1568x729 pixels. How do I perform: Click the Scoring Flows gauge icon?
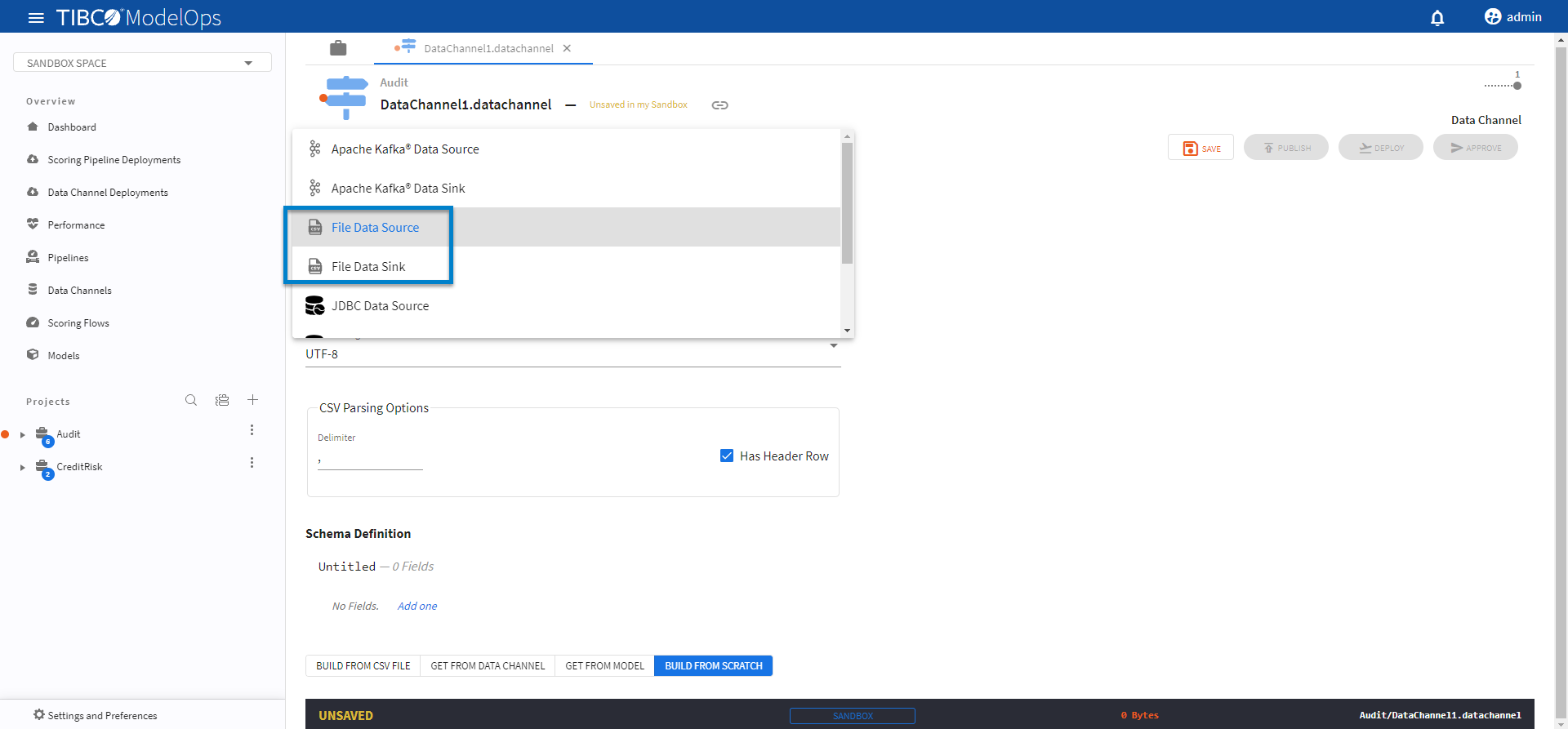click(x=33, y=322)
